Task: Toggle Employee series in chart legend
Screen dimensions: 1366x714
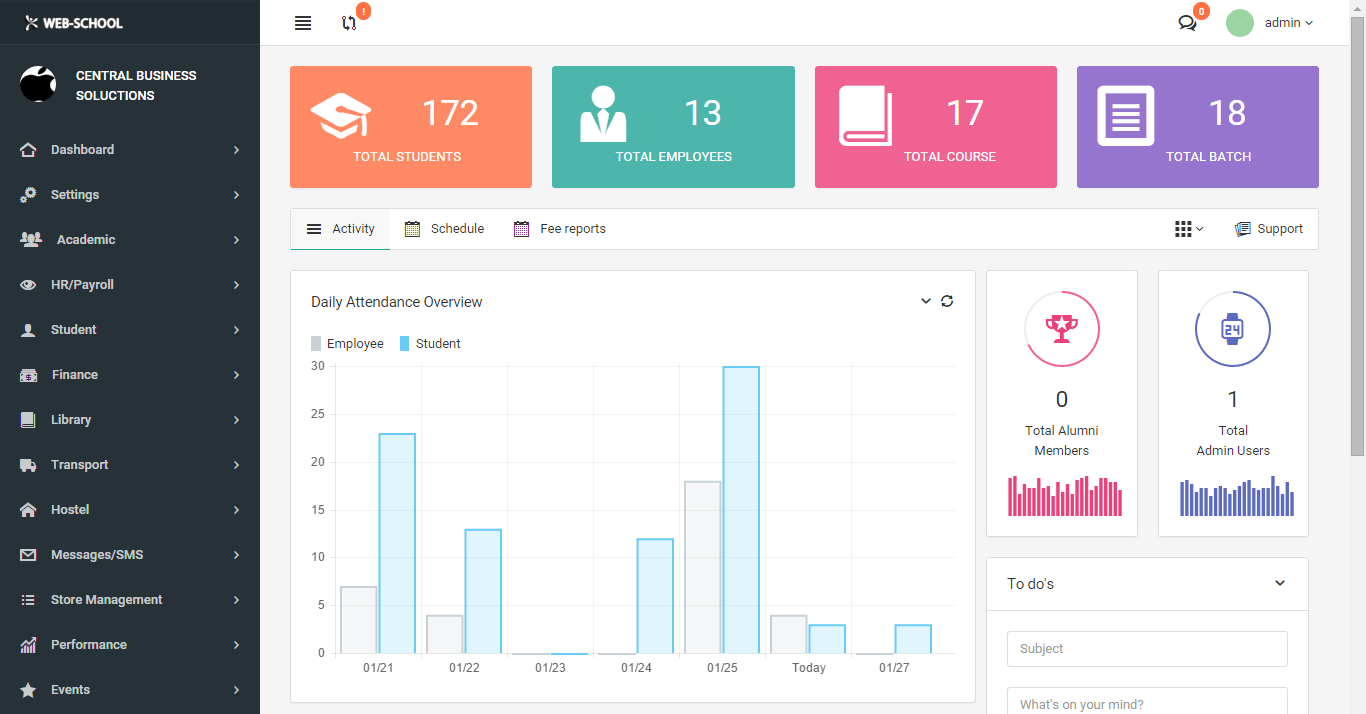Action: [347, 344]
